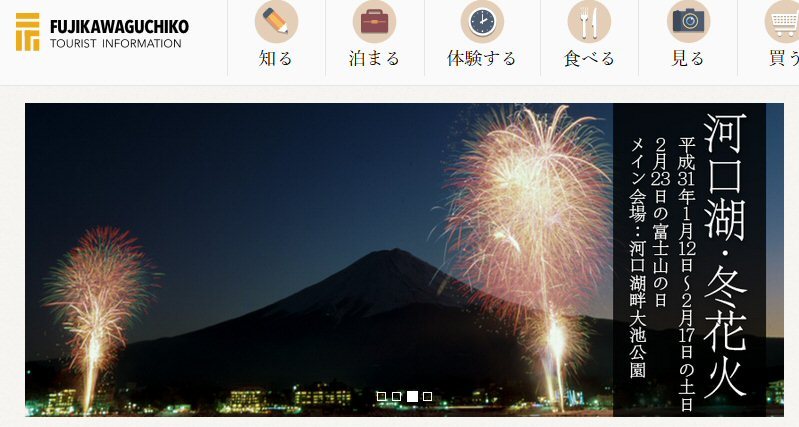Screen dimensions: 799x427
Task: Open the 買う text label
Action: pyautogui.click(x=783, y=58)
